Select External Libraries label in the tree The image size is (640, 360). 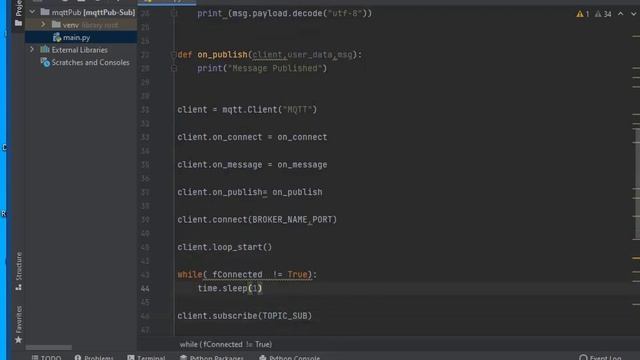coord(80,50)
